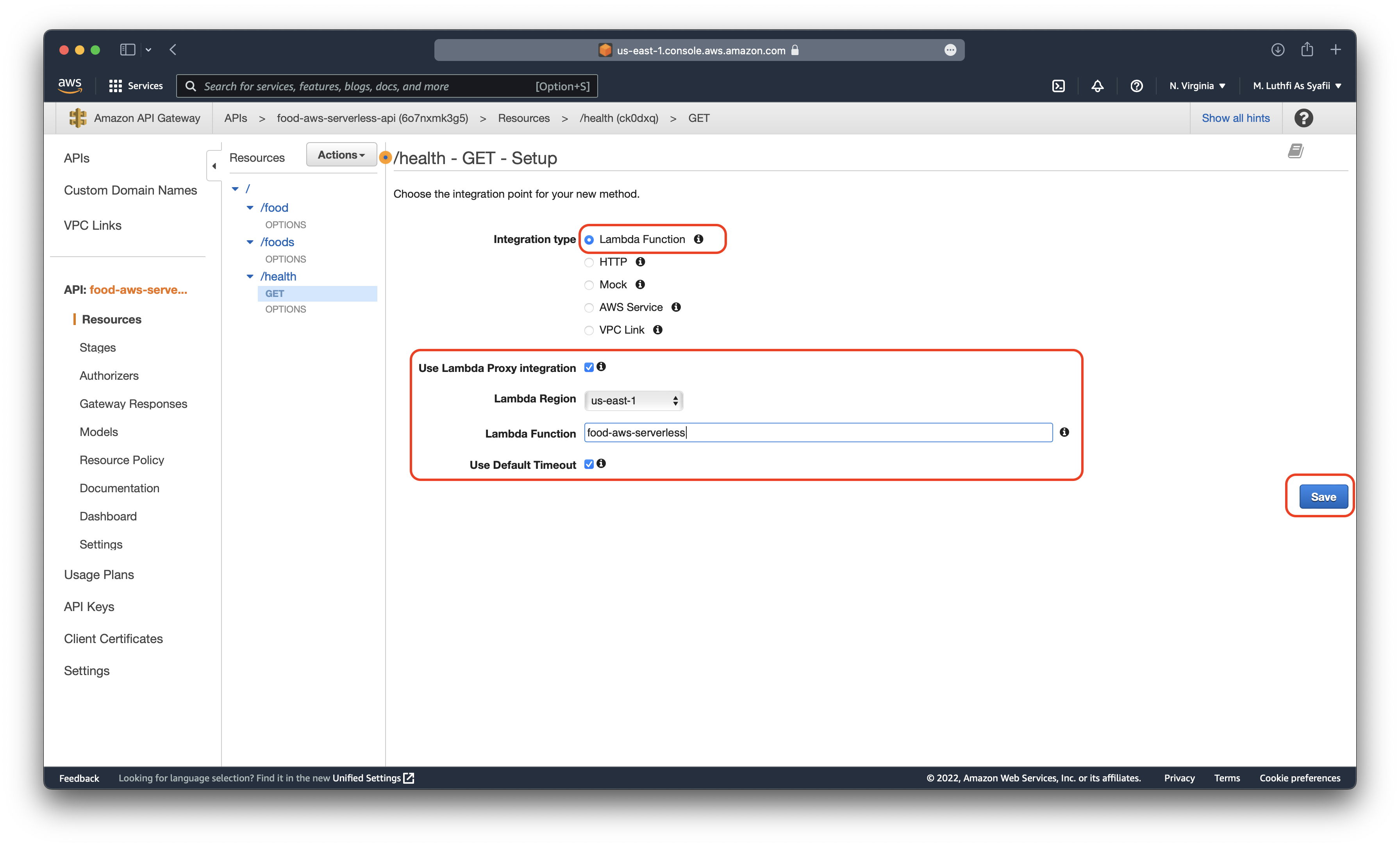Click the Show all hints link
The height and width of the screenshot is (847, 1400).
pos(1236,118)
